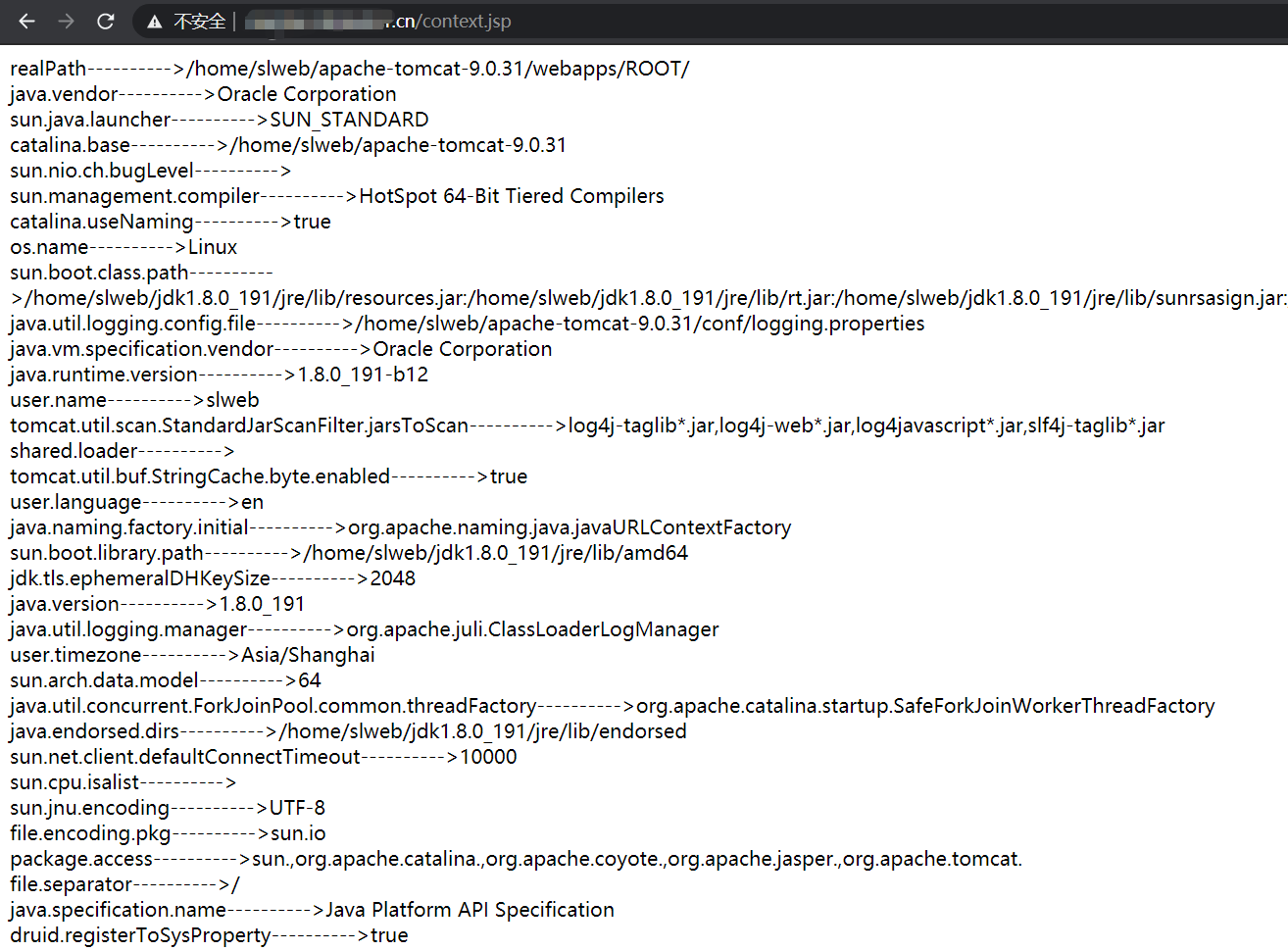Image resolution: width=1288 pixels, height=951 pixels.
Task: Select the shared.loader line
Action: 123,451
